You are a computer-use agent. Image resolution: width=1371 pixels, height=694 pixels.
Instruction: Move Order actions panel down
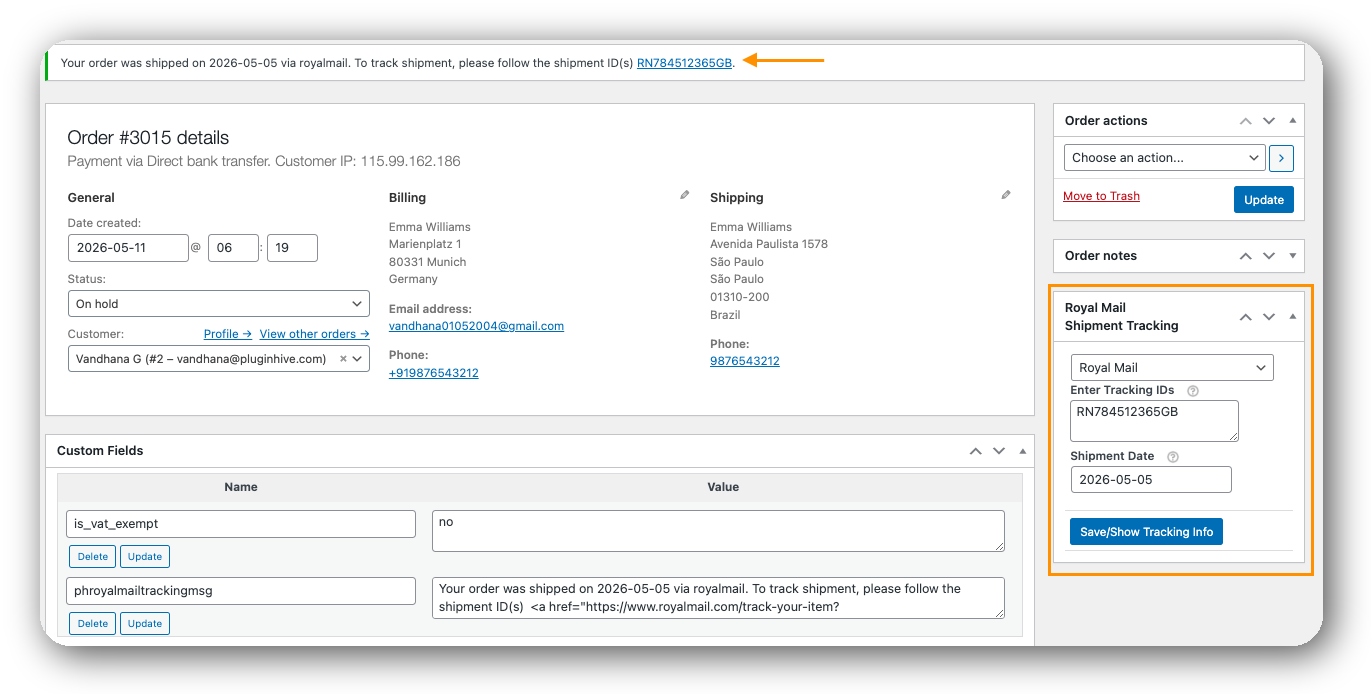[x=1269, y=121]
